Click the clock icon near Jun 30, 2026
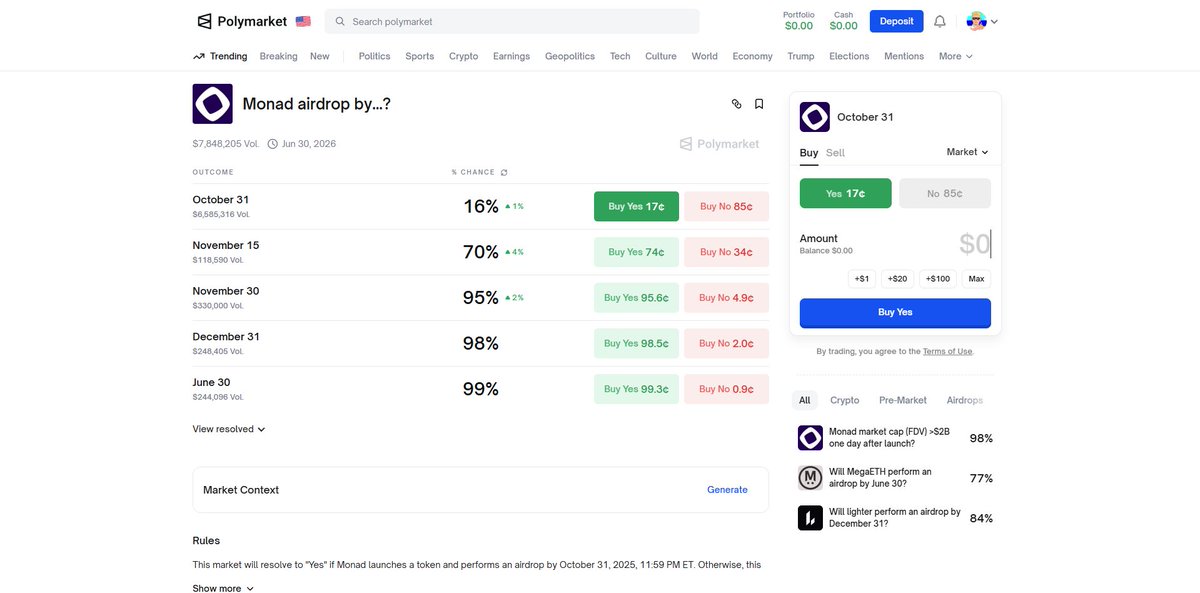The image size is (1200, 593). click(273, 144)
